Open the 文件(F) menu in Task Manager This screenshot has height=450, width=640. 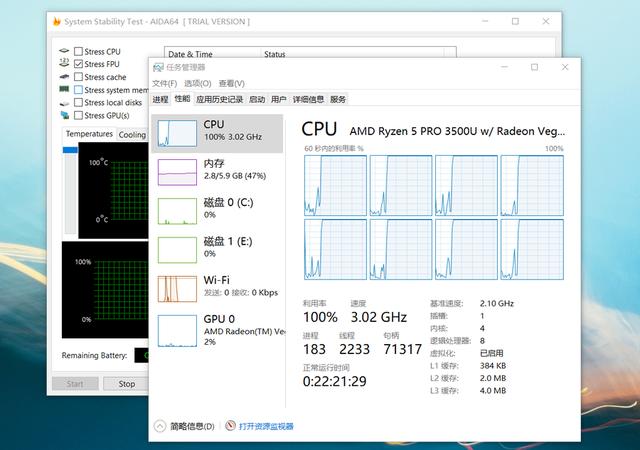(x=164, y=83)
